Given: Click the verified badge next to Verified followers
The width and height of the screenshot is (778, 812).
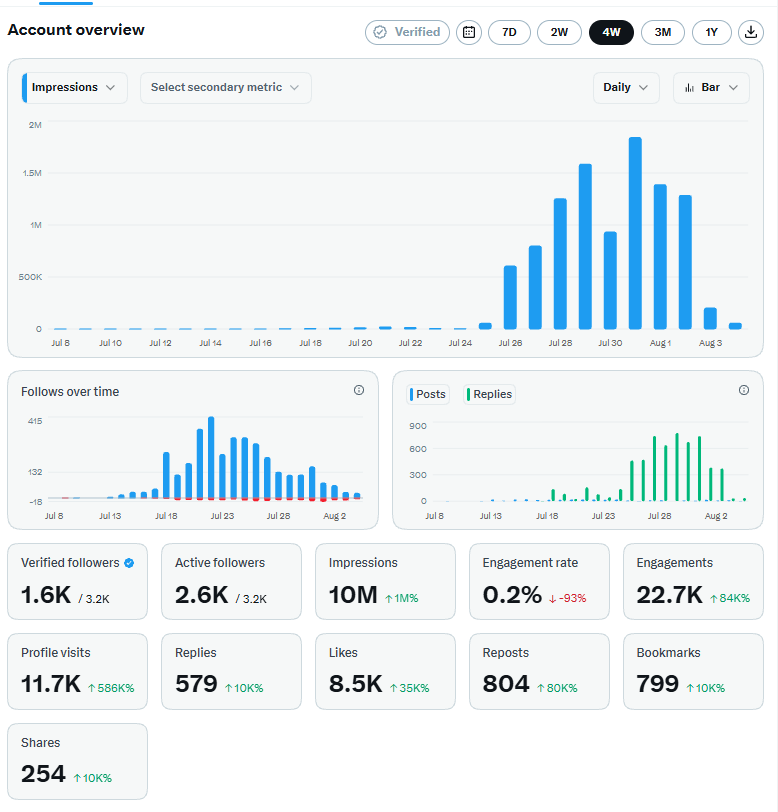Looking at the screenshot, I should [129, 563].
